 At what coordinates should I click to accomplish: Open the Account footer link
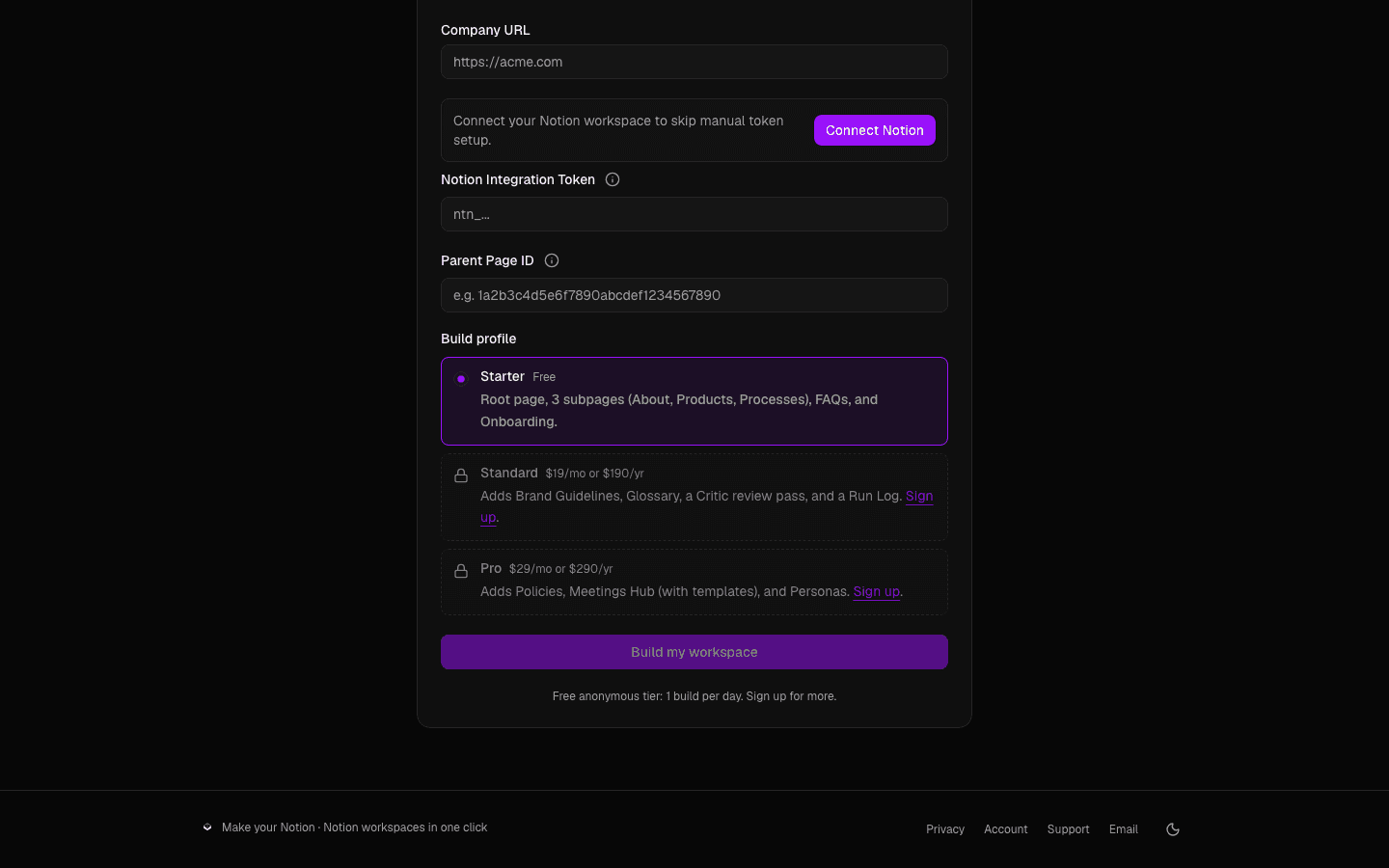1006,829
